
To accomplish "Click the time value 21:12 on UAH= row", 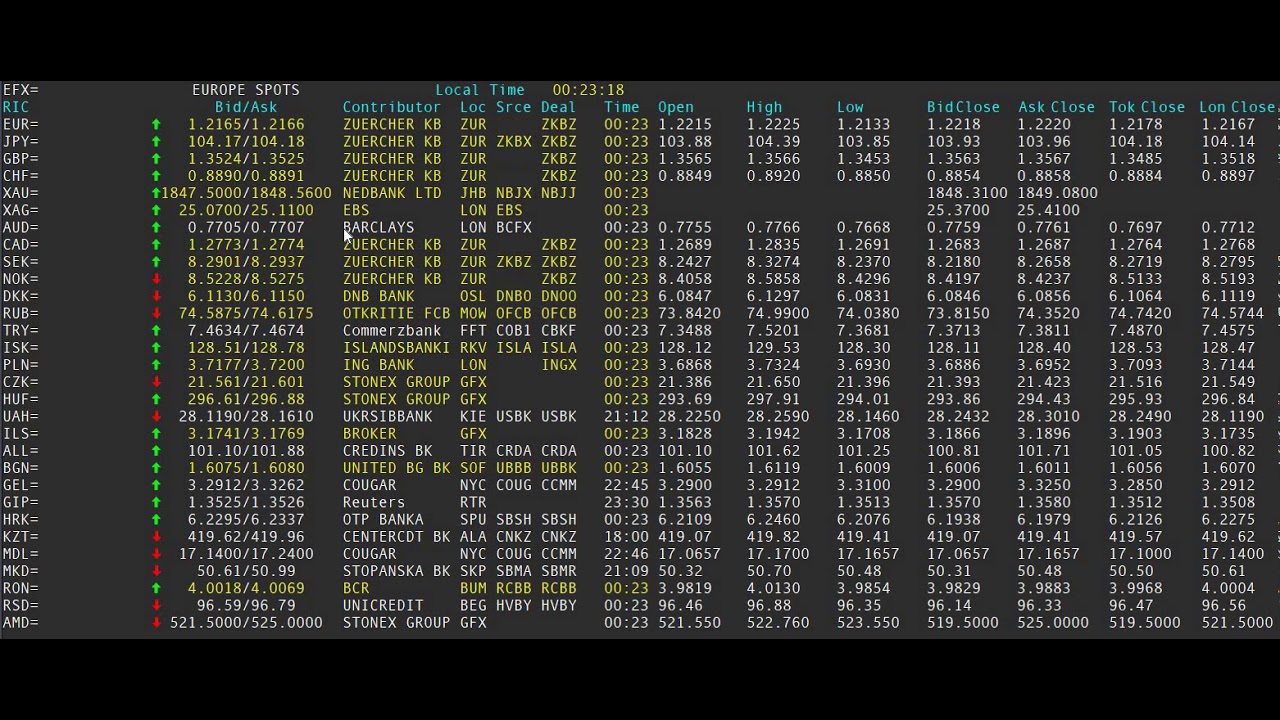I will tap(626, 416).
